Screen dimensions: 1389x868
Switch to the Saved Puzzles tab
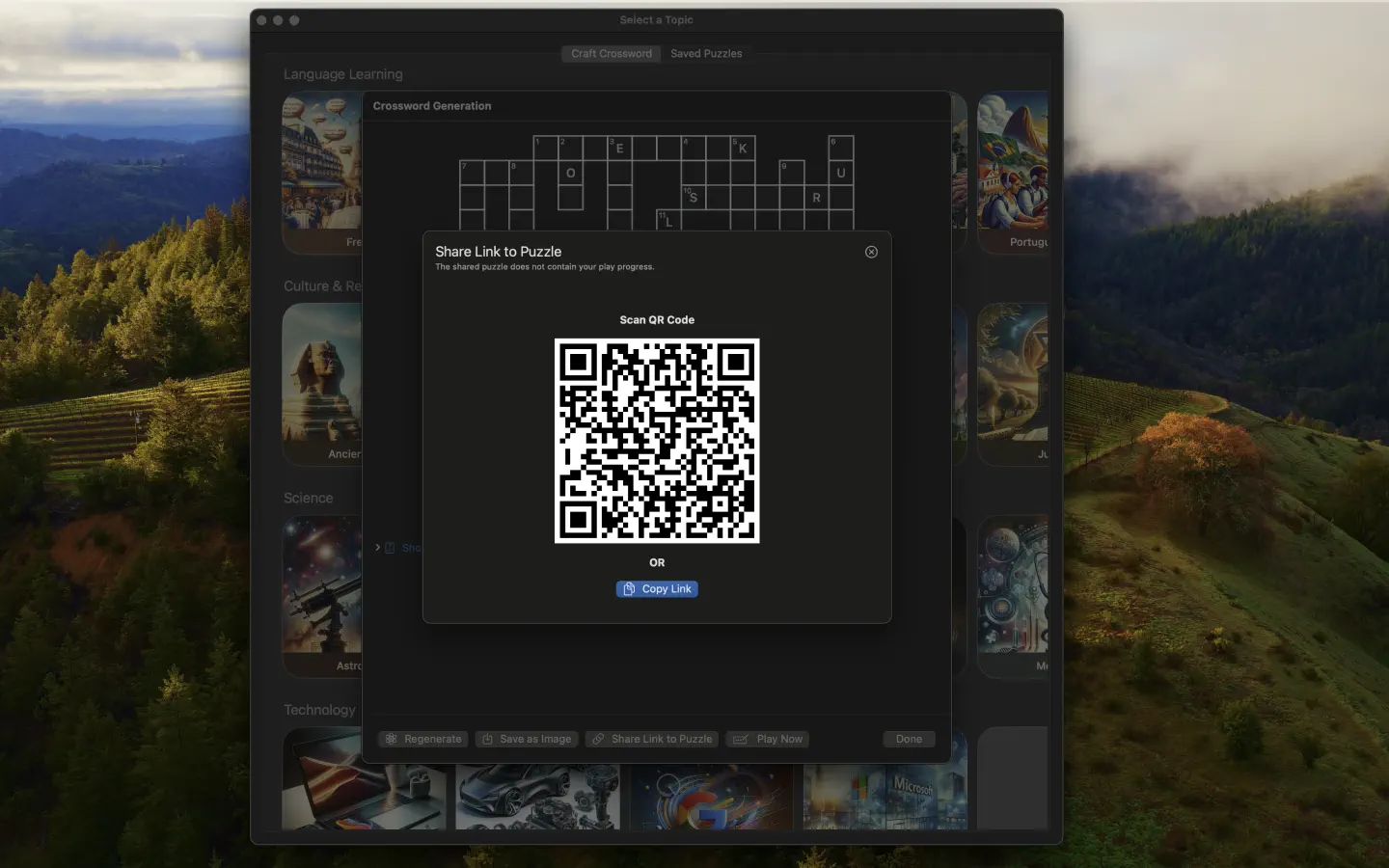(x=706, y=54)
